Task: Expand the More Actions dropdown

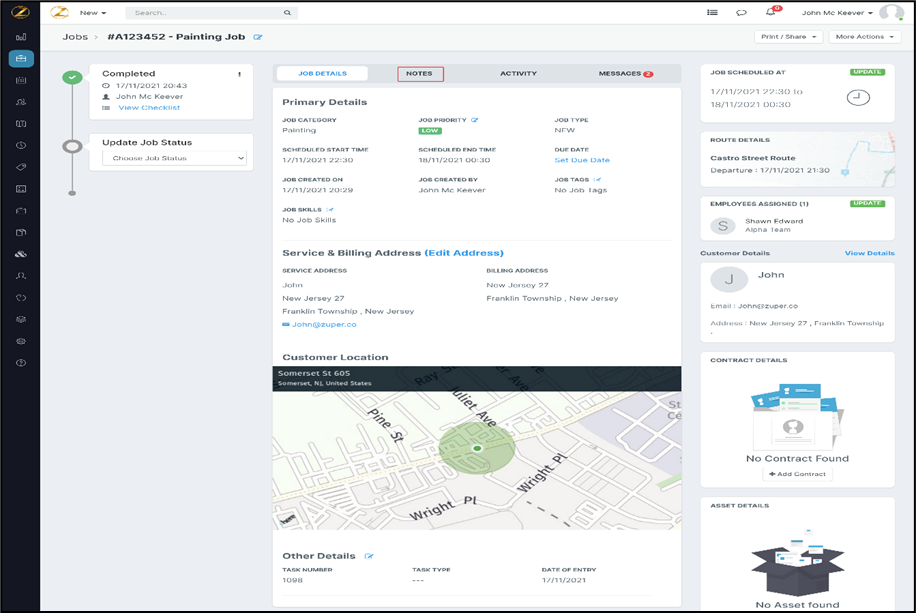Action: [864, 37]
